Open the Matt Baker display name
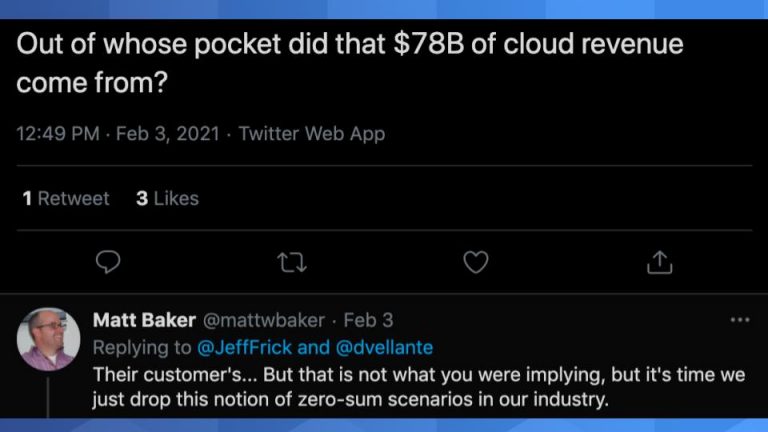The height and width of the screenshot is (432, 768). pos(144,320)
